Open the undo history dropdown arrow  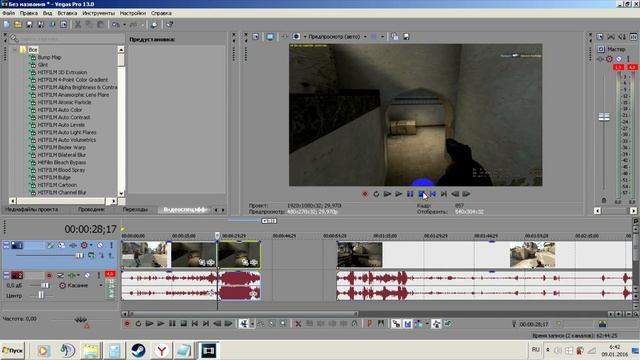(x=124, y=24)
